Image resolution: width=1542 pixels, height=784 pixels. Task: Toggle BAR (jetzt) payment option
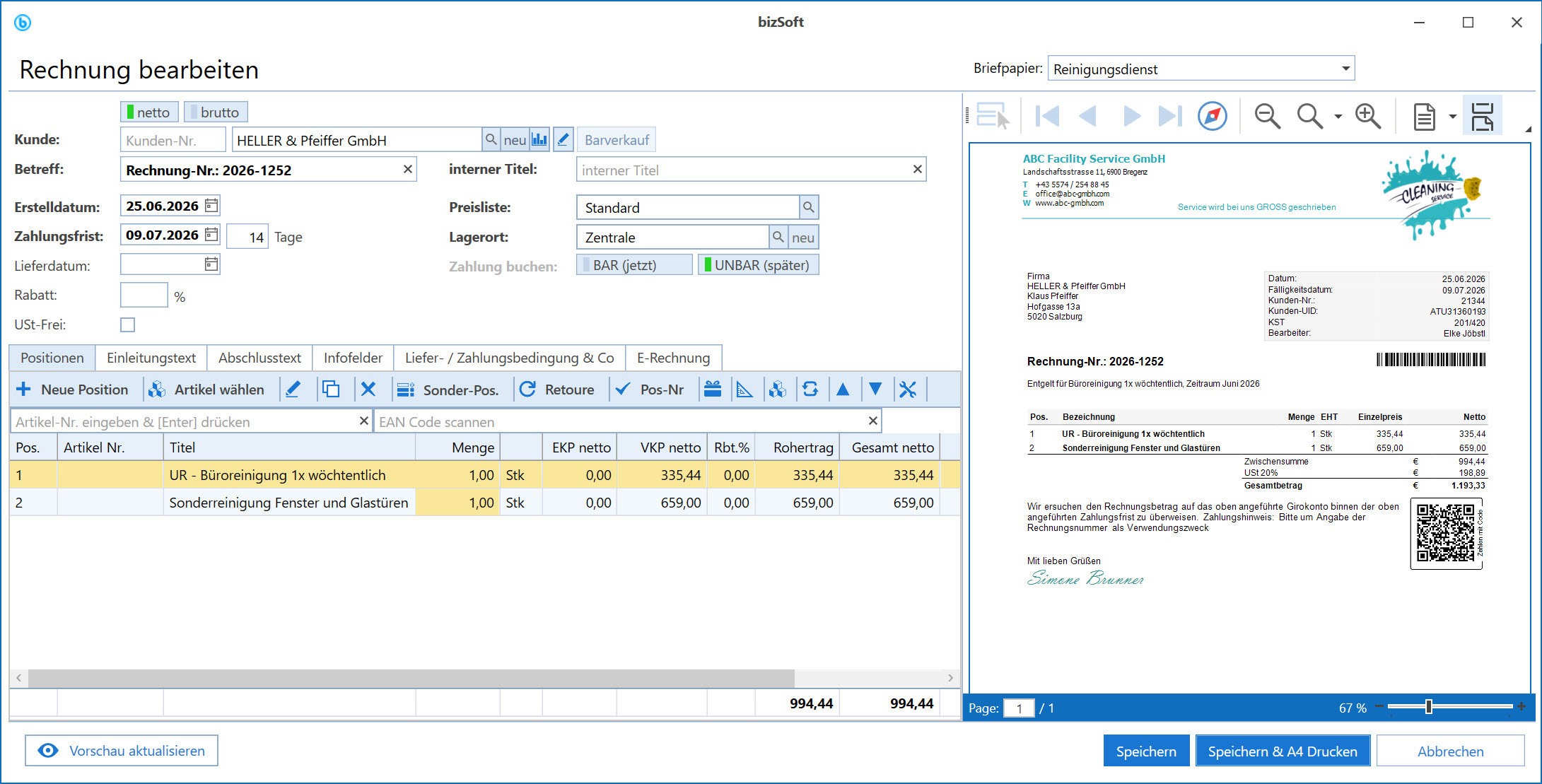coord(634,265)
